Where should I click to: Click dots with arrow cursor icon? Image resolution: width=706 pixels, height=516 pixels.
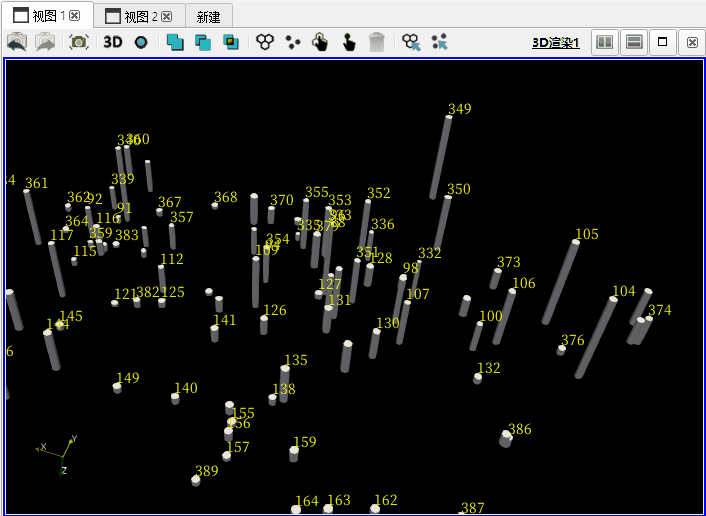click(x=440, y=42)
